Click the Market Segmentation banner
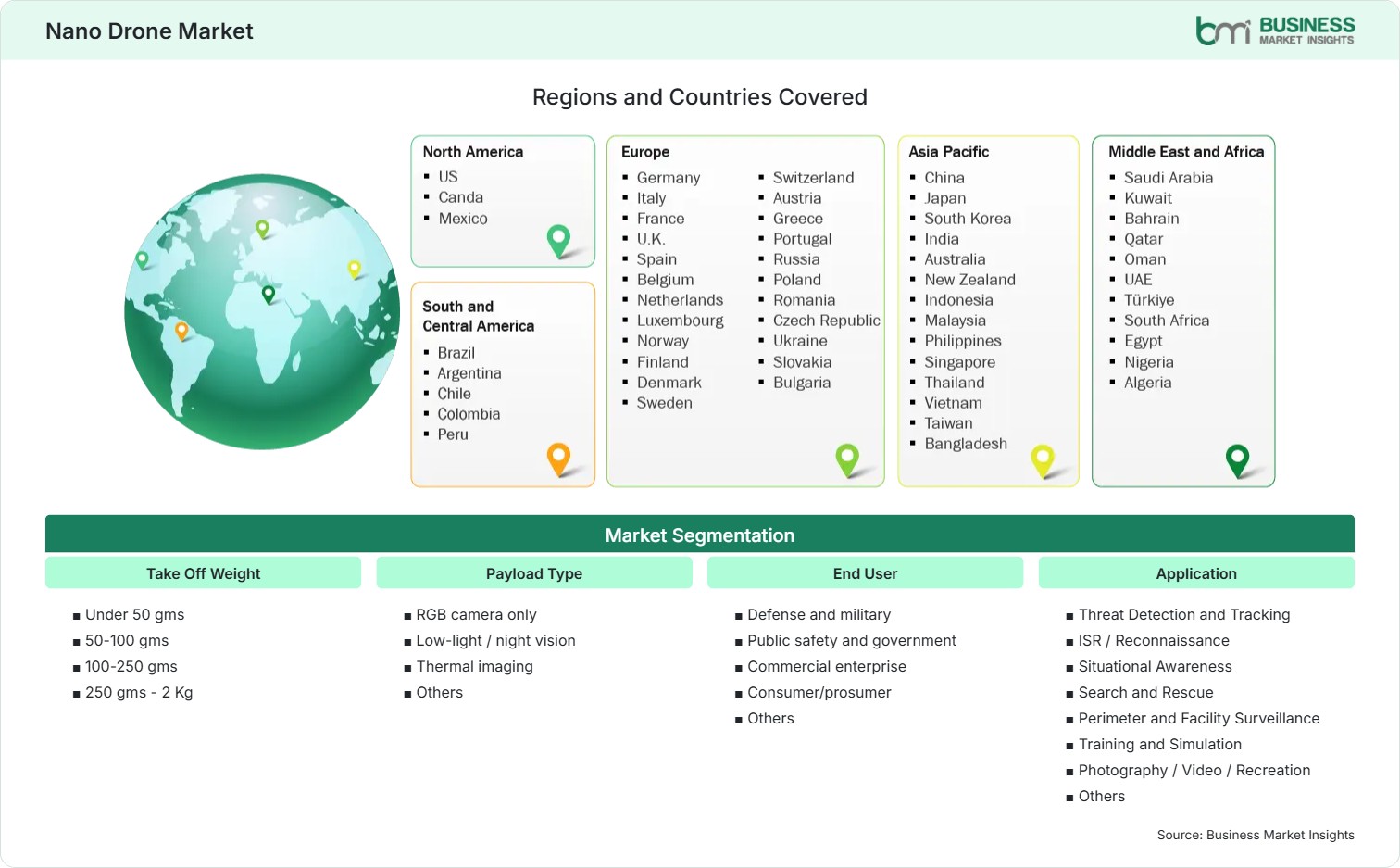 700,535
